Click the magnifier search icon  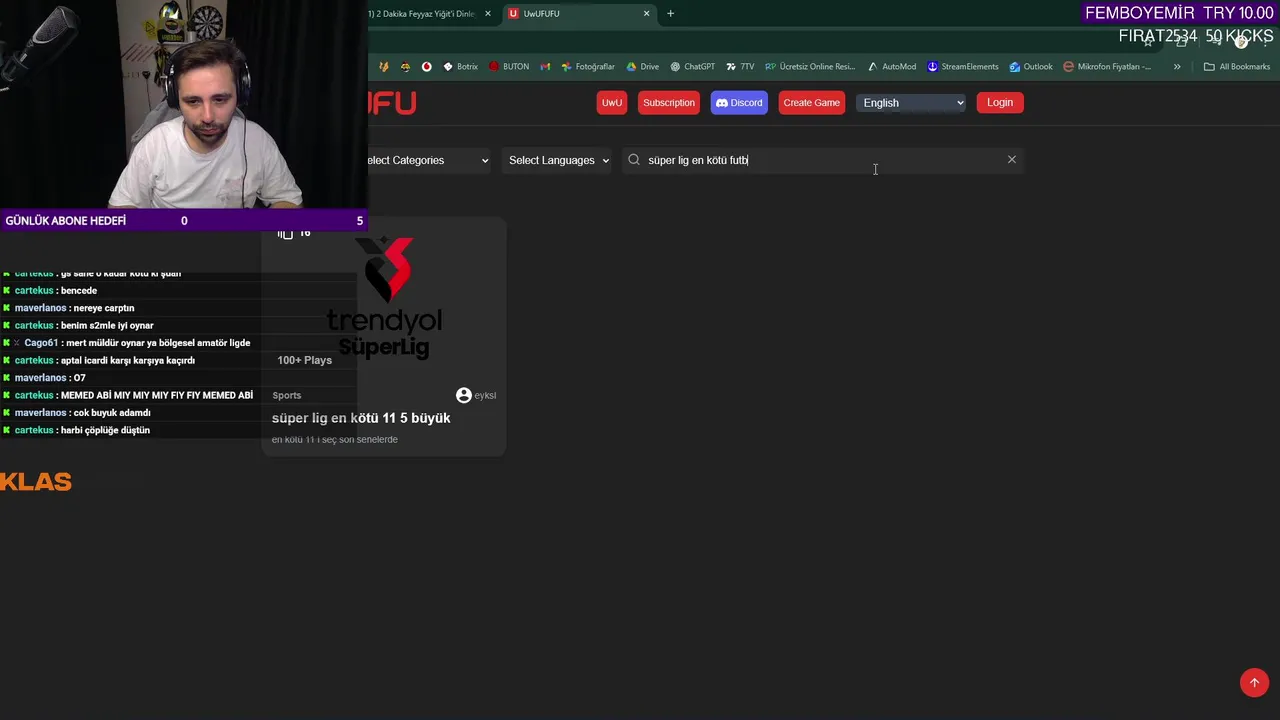tap(634, 160)
